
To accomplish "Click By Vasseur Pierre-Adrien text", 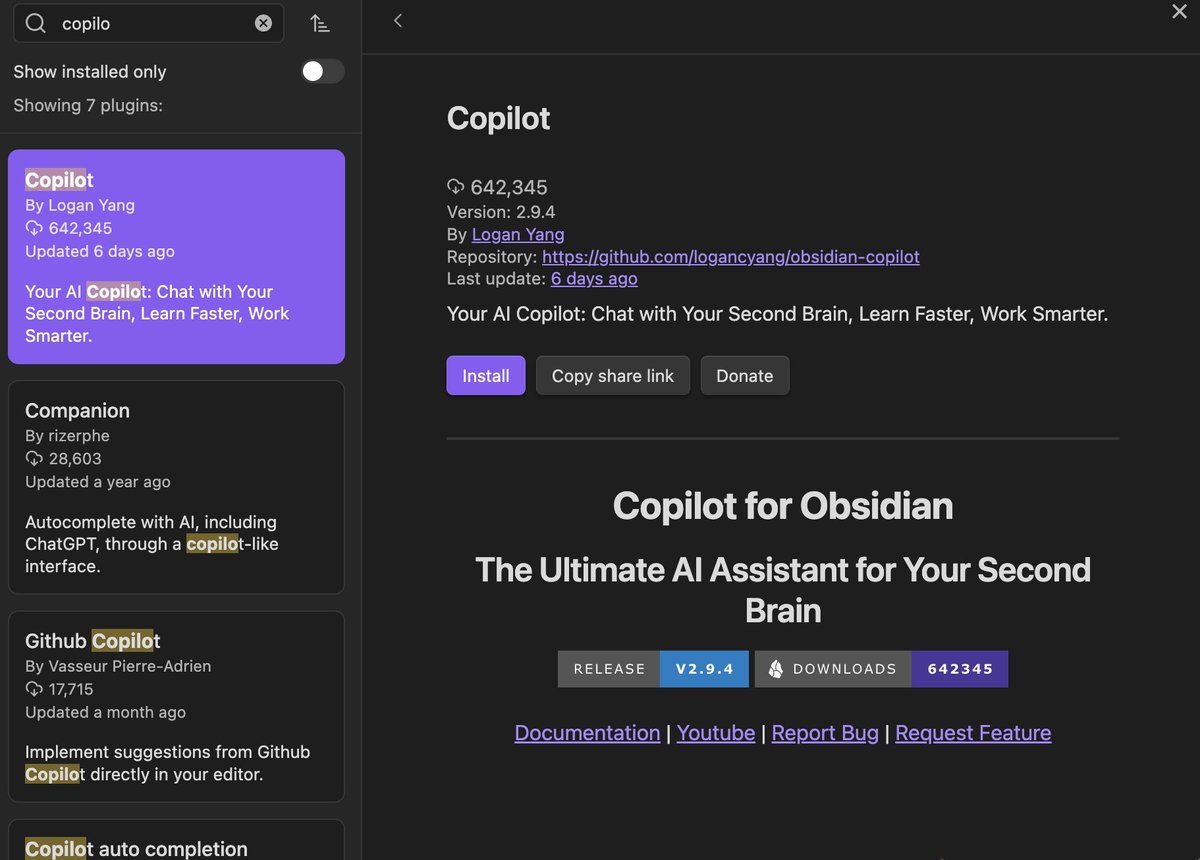I will pyautogui.click(x=118, y=666).
